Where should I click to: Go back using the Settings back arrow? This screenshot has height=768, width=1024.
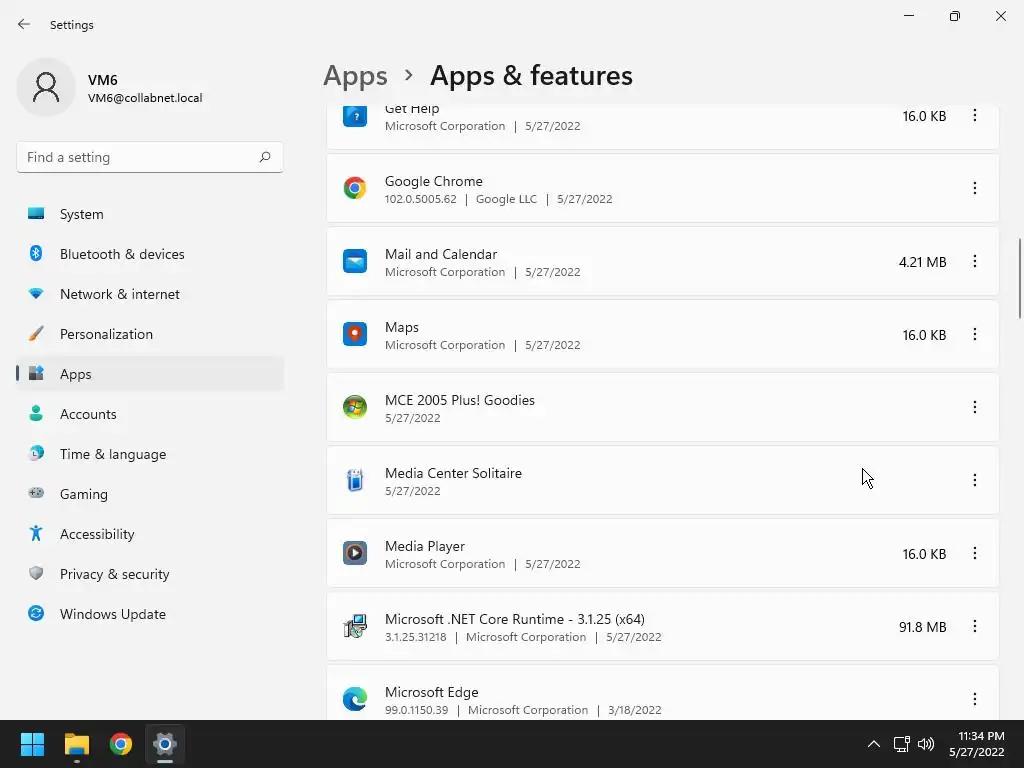(x=24, y=24)
